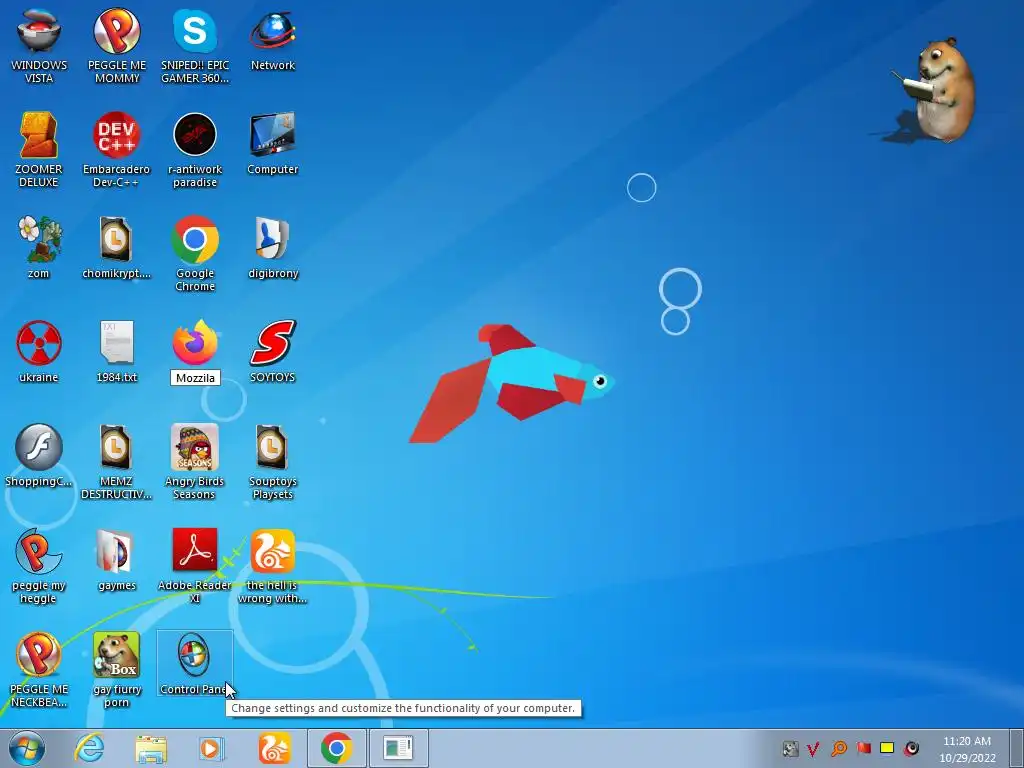The image size is (1024, 768).
Task: Open the Windows Start menu
Action: 27,748
